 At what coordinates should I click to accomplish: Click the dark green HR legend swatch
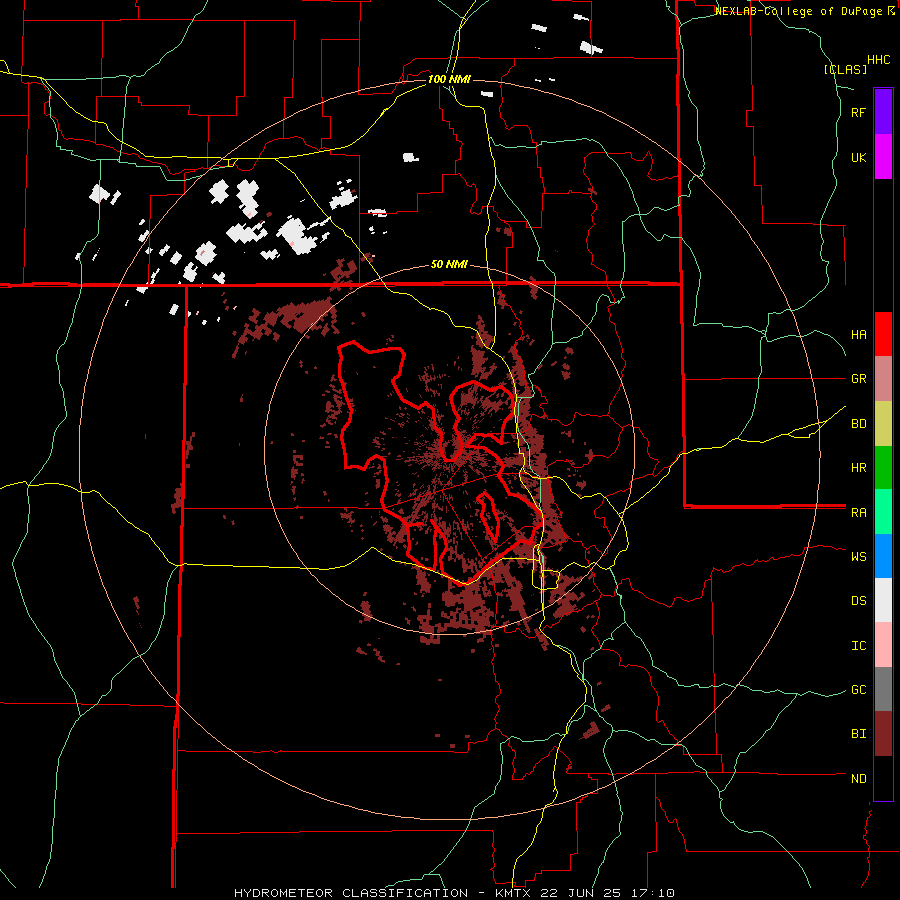pos(883,468)
